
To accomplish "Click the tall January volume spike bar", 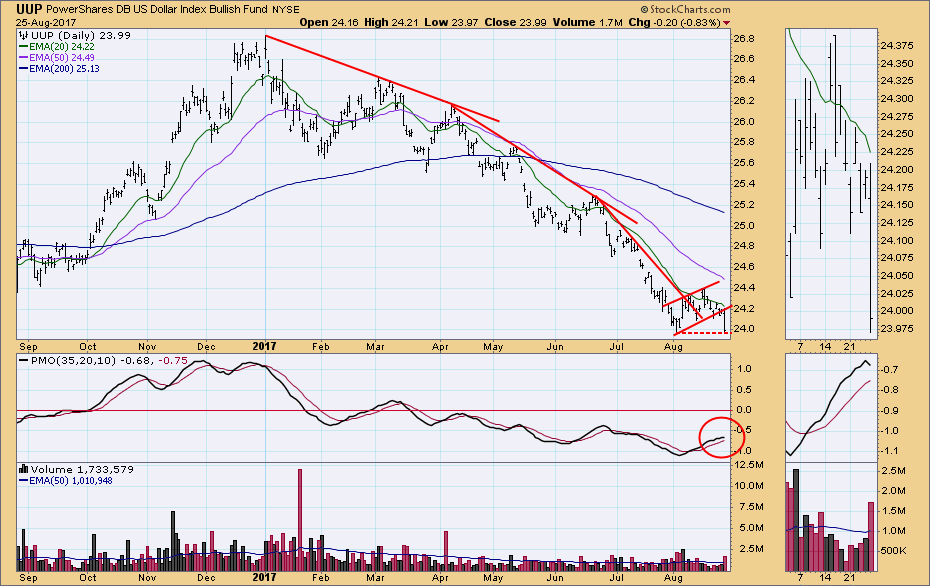I will coord(300,520).
